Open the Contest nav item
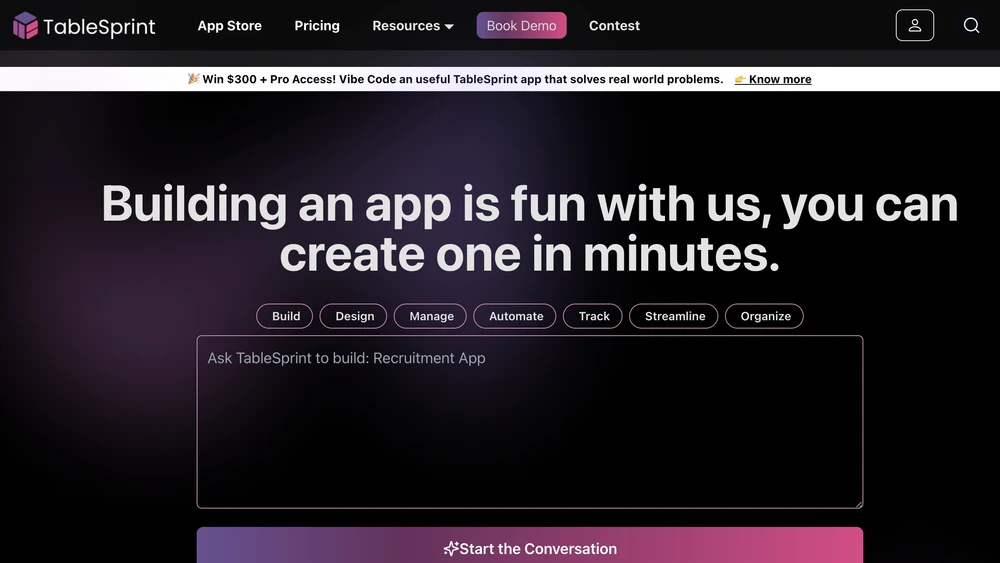Viewport: 1000px width, 563px height. click(x=614, y=26)
